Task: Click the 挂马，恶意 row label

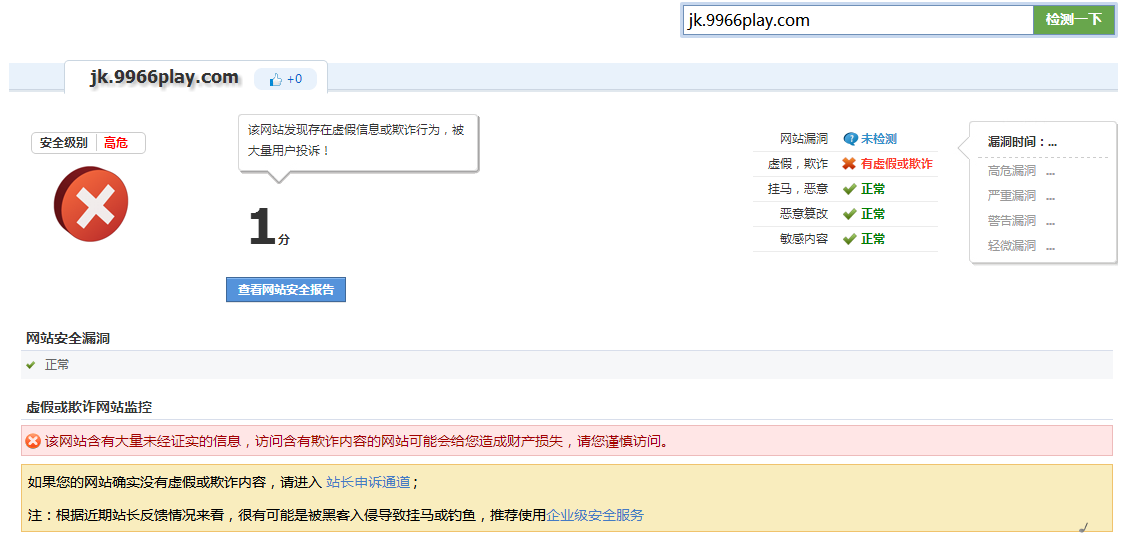Action: [x=797, y=189]
